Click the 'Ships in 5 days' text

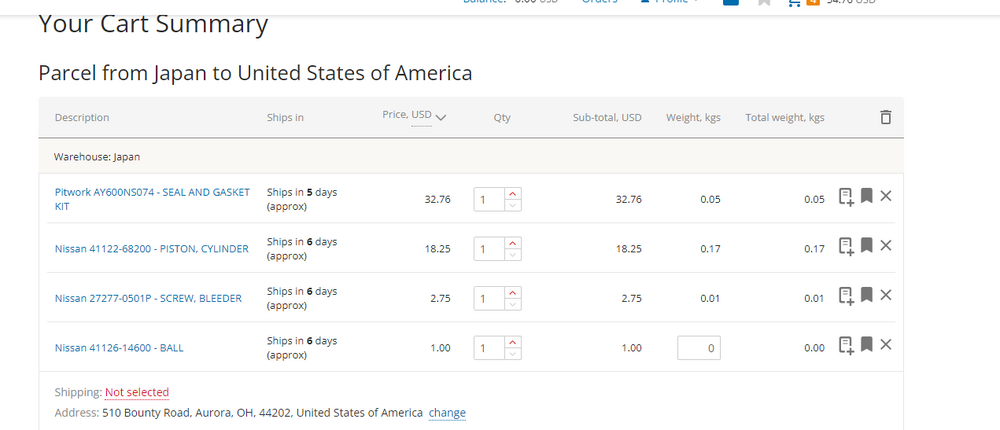(x=302, y=199)
